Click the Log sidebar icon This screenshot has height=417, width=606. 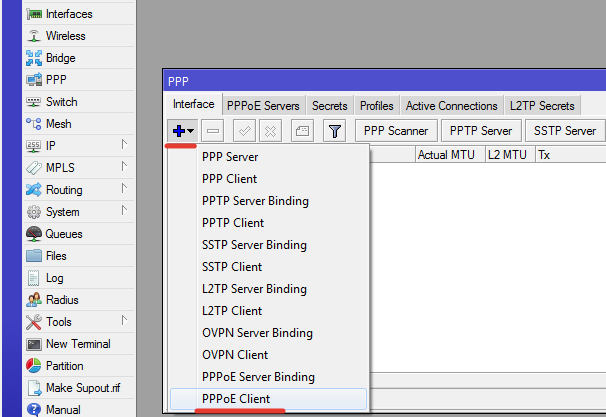tap(34, 278)
